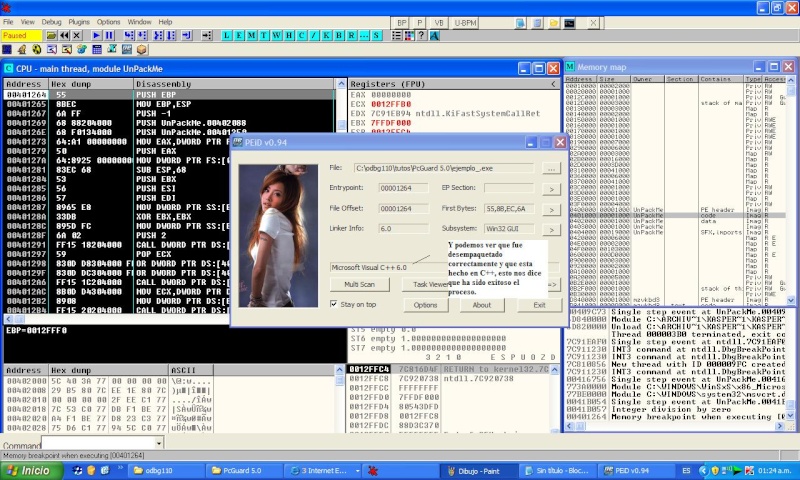This screenshot has height=480, width=800.
Task: Click the Restart program rewind icon
Action: 64,35
